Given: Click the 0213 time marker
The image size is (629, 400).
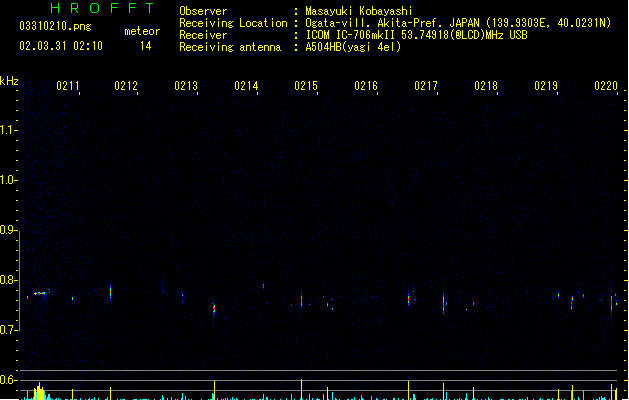Looking at the screenshot, I should click(186, 86).
